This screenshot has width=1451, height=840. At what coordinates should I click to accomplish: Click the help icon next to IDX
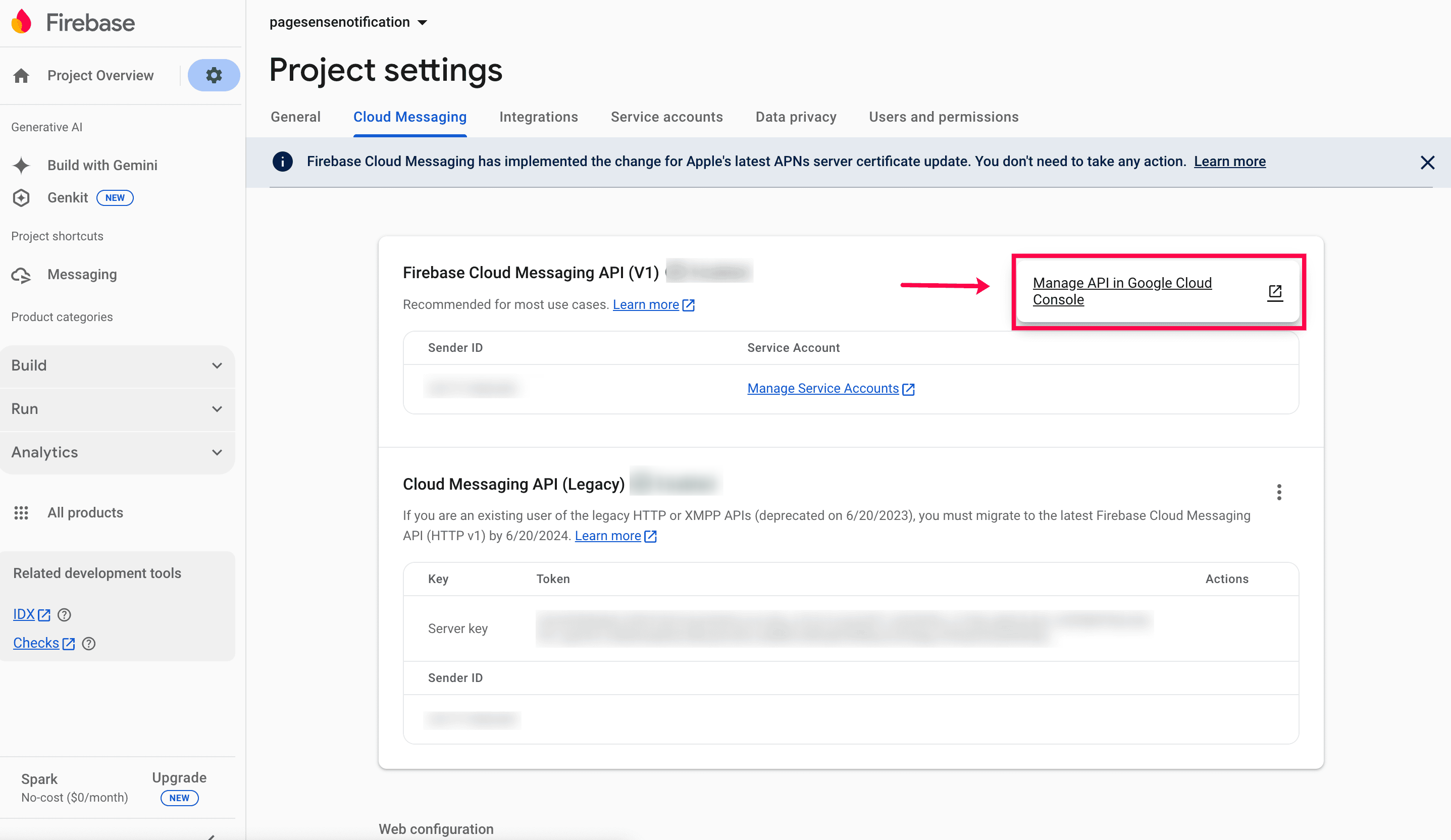point(65,615)
